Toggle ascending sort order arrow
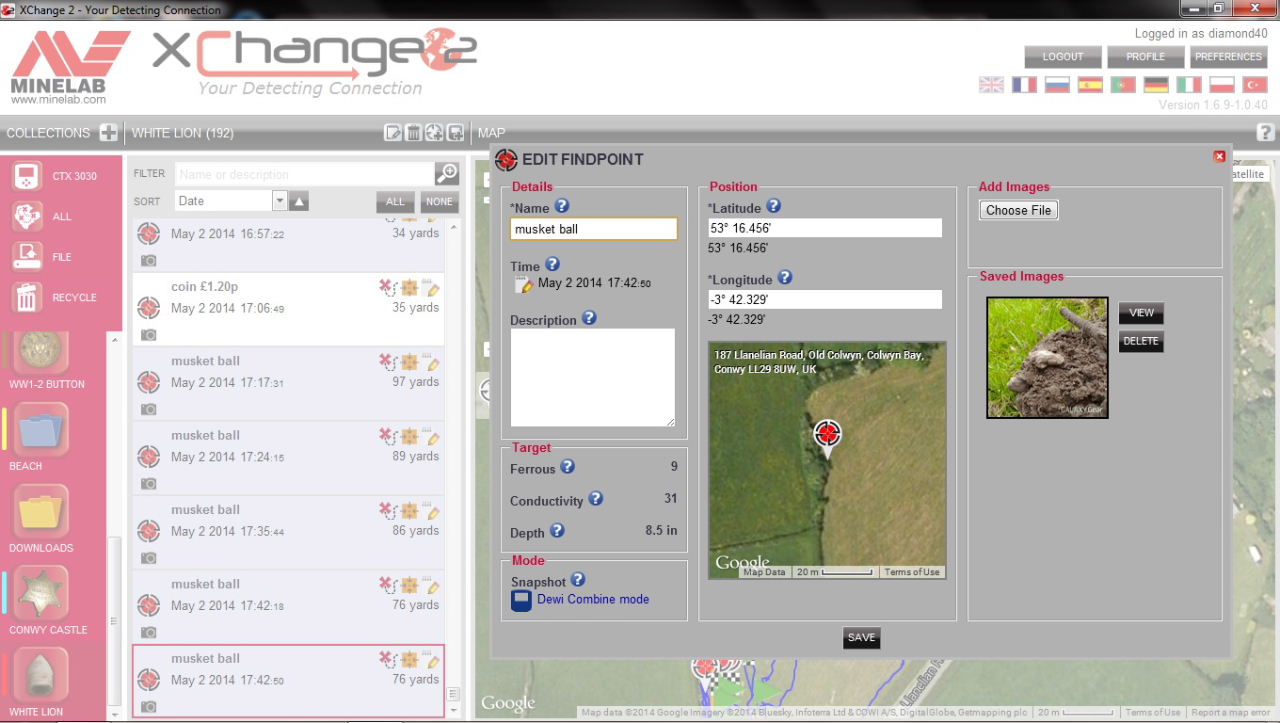 300,202
